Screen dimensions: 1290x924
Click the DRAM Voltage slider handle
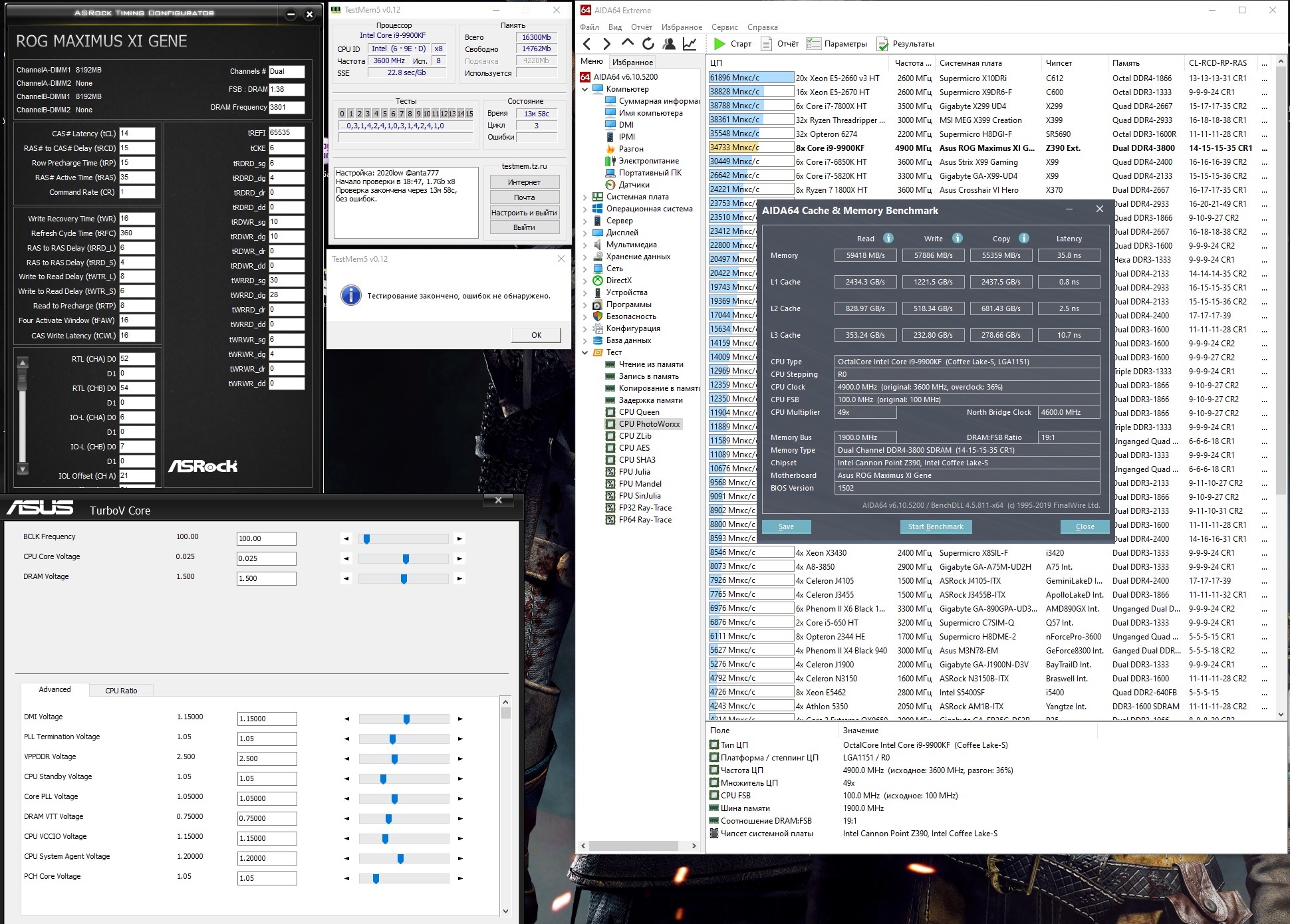tap(404, 579)
